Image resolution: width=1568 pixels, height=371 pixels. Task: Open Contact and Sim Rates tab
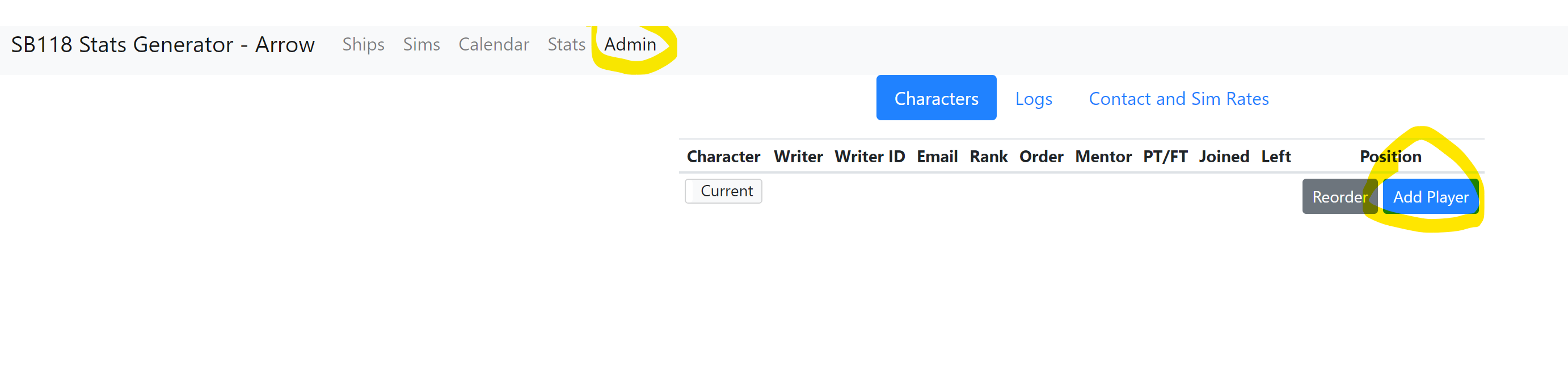click(x=1178, y=98)
